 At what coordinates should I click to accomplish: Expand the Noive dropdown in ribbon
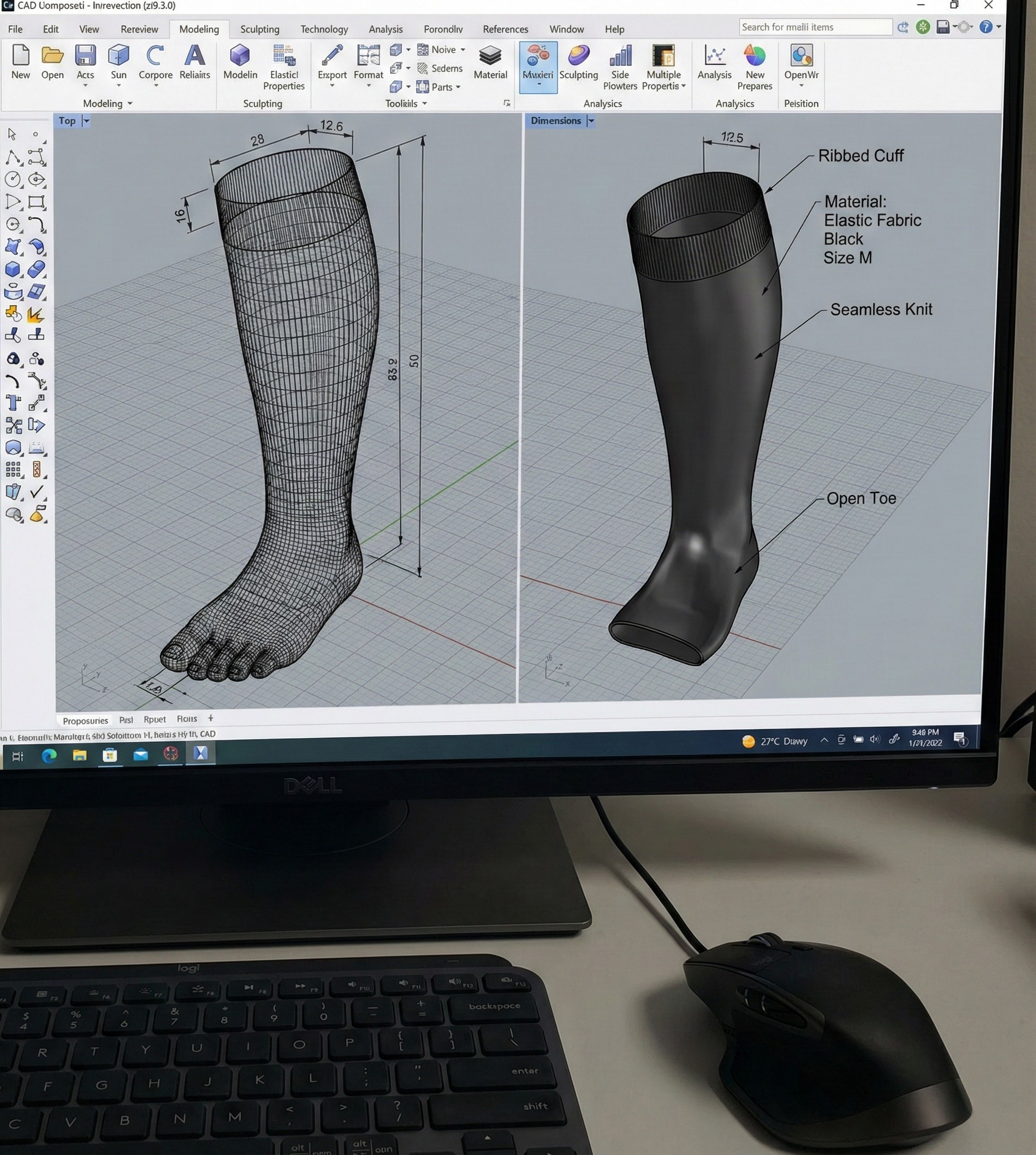(463, 50)
